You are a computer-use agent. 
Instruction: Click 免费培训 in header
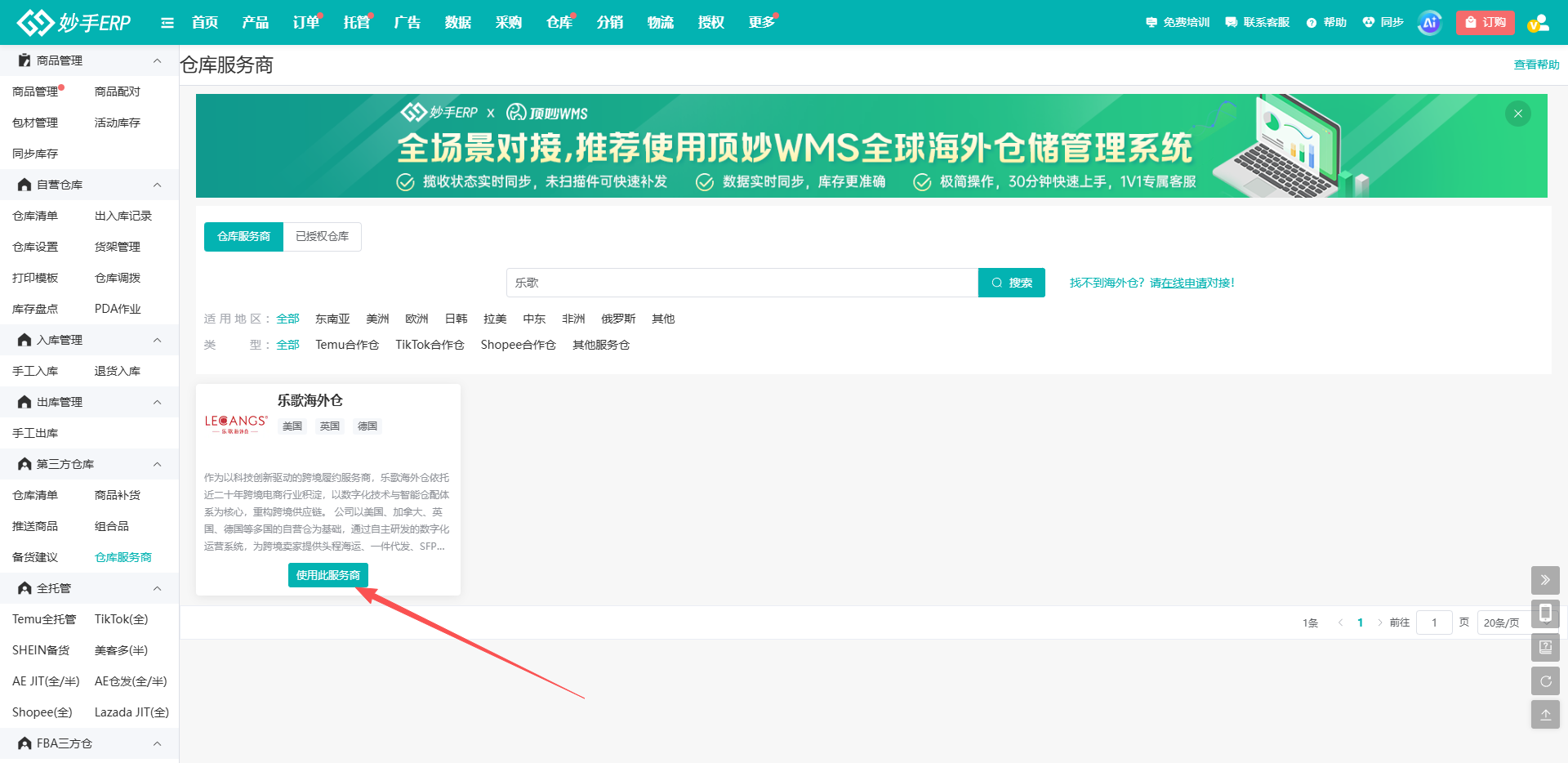[x=1178, y=23]
